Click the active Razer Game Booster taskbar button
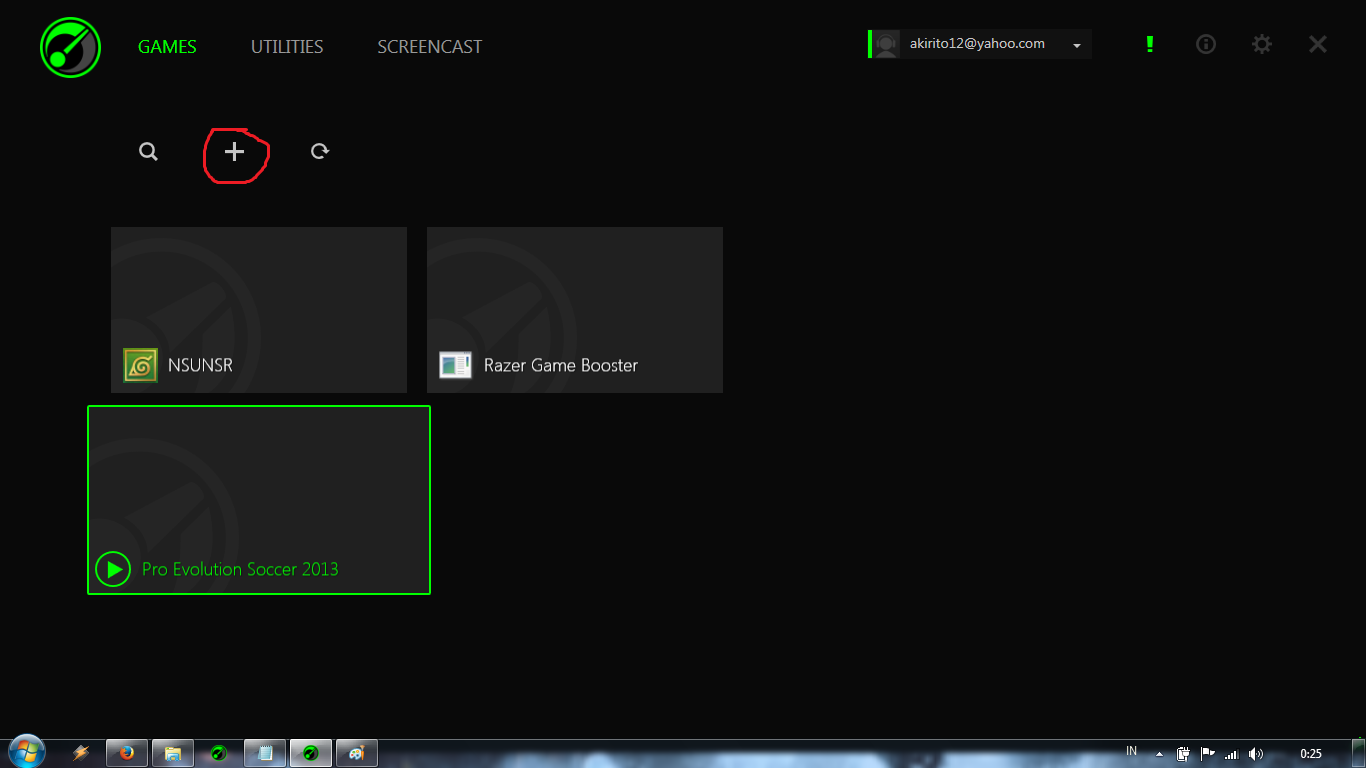Viewport: 1366px width, 768px height. click(311, 753)
